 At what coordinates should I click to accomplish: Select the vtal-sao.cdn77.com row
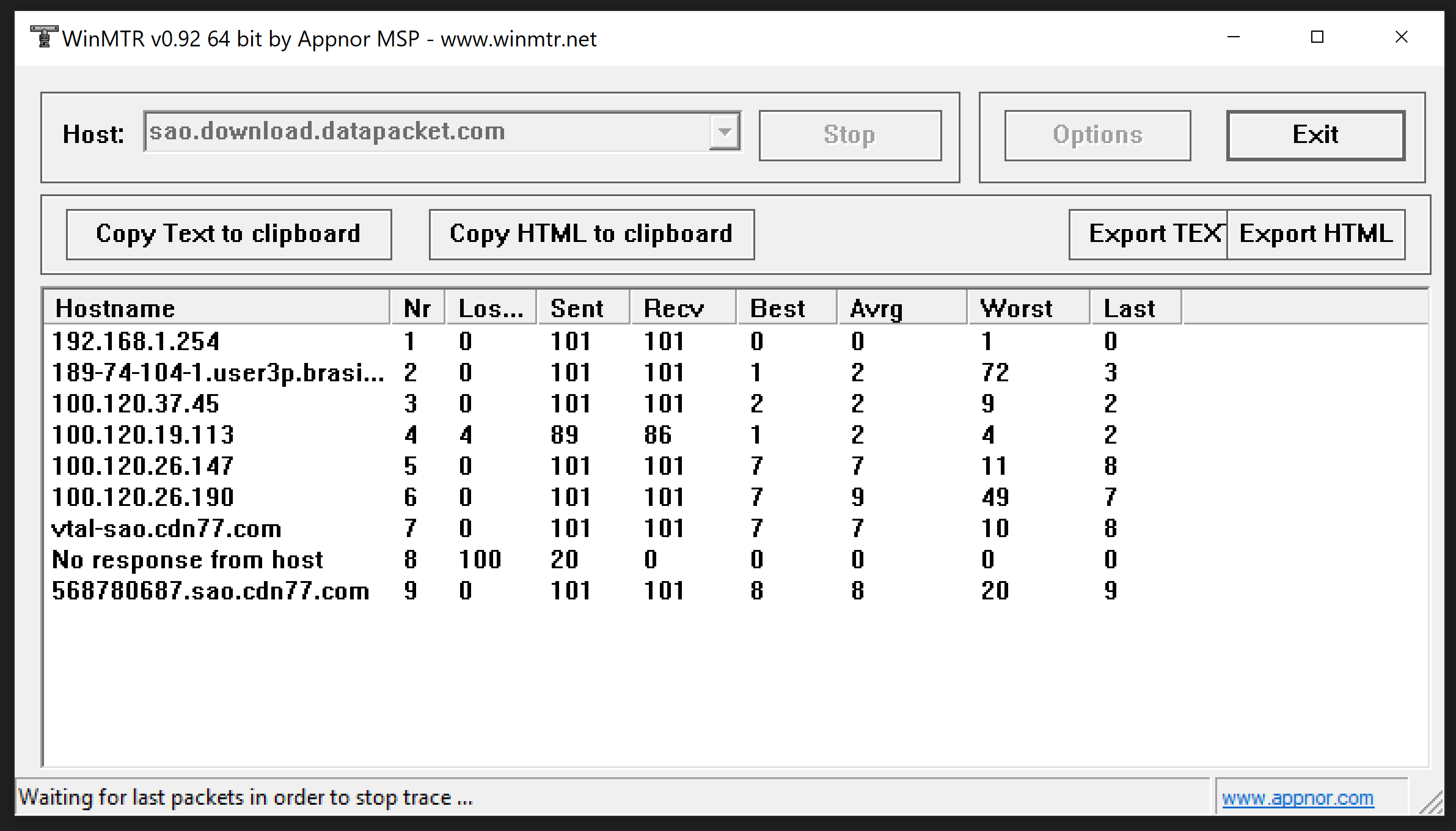click(x=613, y=528)
